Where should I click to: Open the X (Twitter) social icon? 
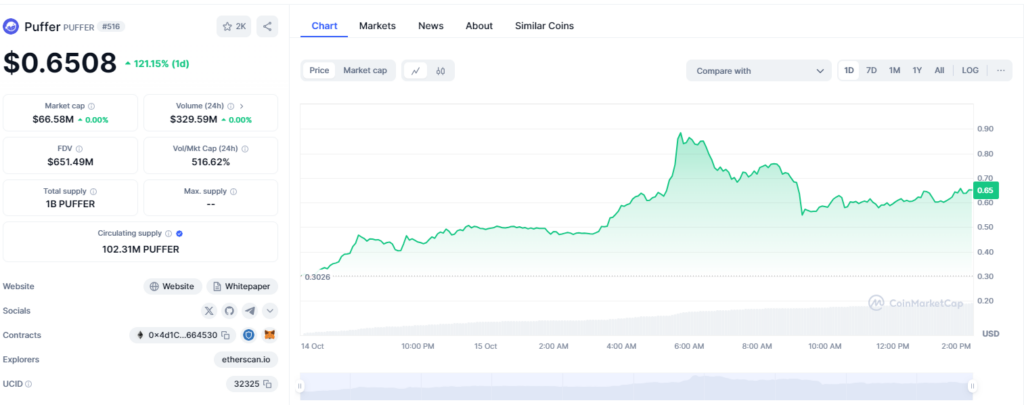209,311
